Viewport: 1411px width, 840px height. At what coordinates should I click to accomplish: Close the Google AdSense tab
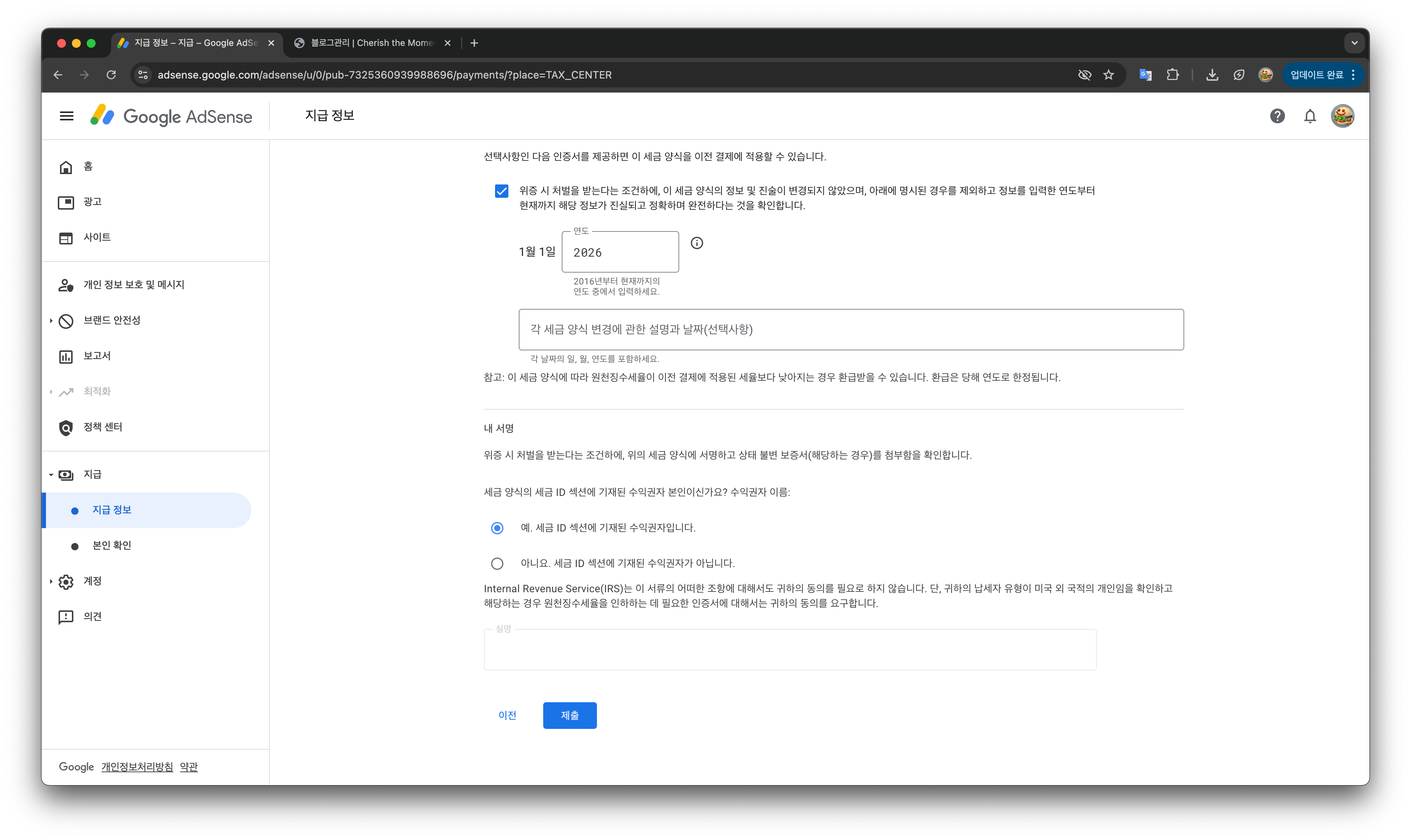pyautogui.click(x=271, y=43)
